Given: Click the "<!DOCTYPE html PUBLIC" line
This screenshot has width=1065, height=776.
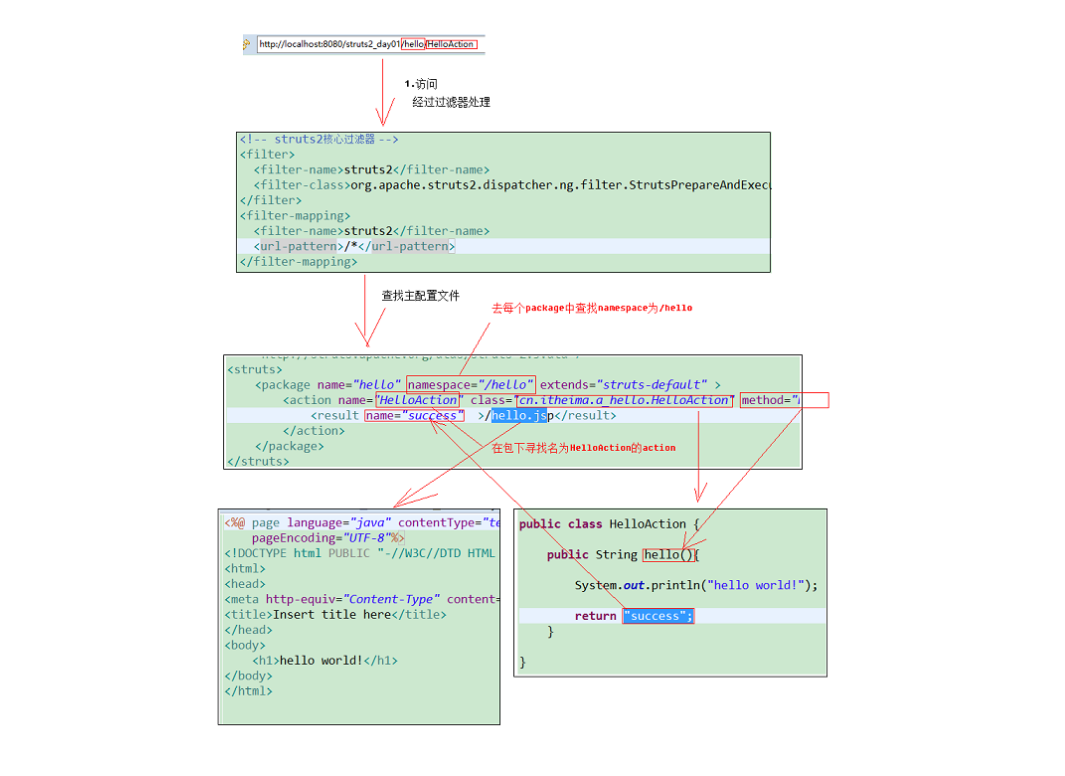Looking at the screenshot, I should 360,553.
